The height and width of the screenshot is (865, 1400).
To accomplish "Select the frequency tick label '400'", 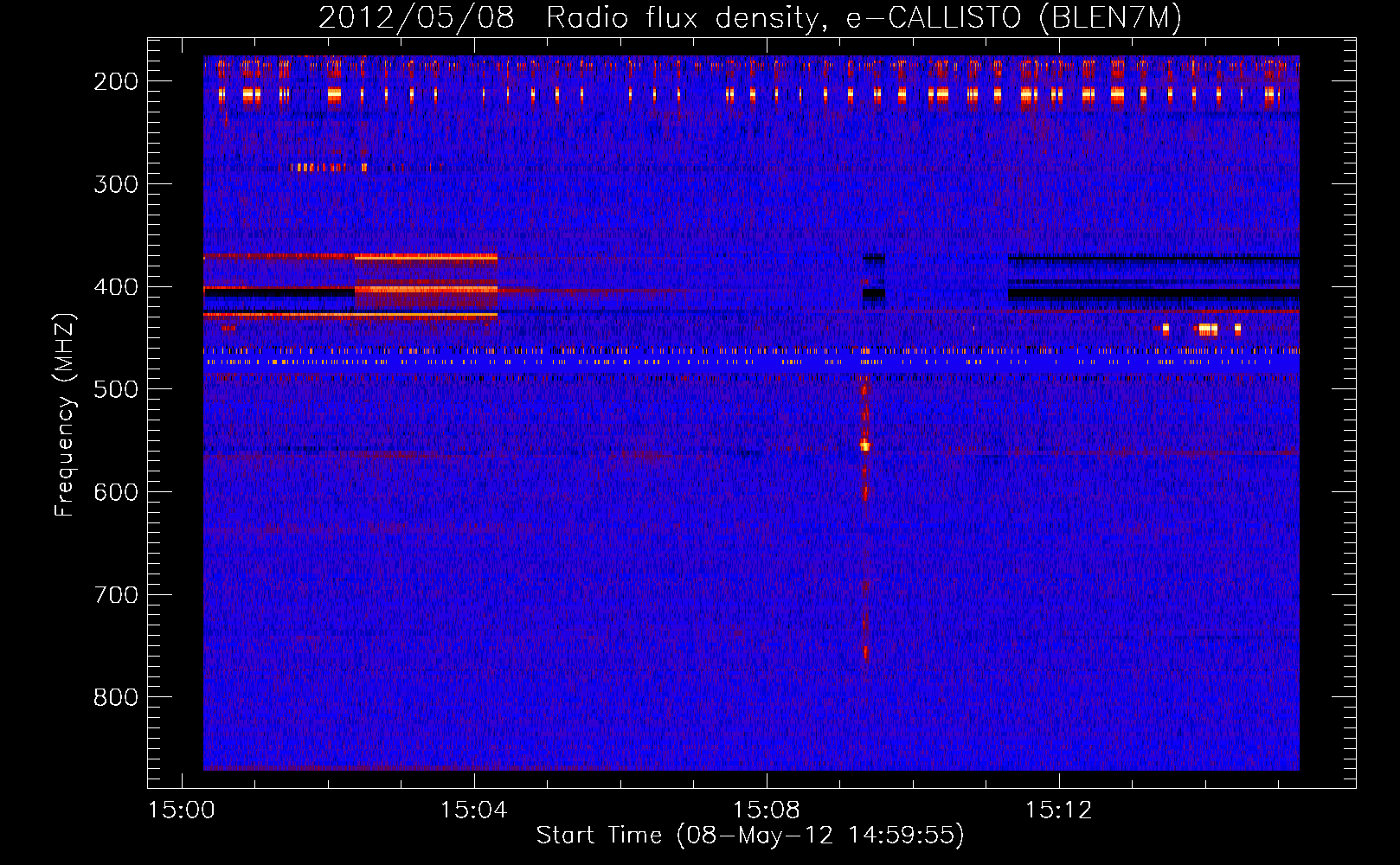I will (115, 287).
